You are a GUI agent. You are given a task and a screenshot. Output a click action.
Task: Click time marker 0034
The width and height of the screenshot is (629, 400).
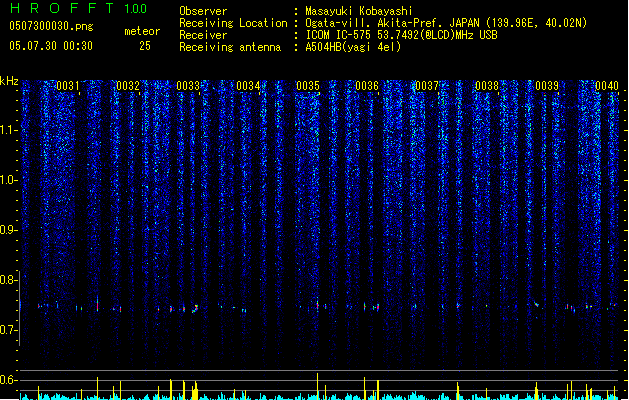[248, 86]
